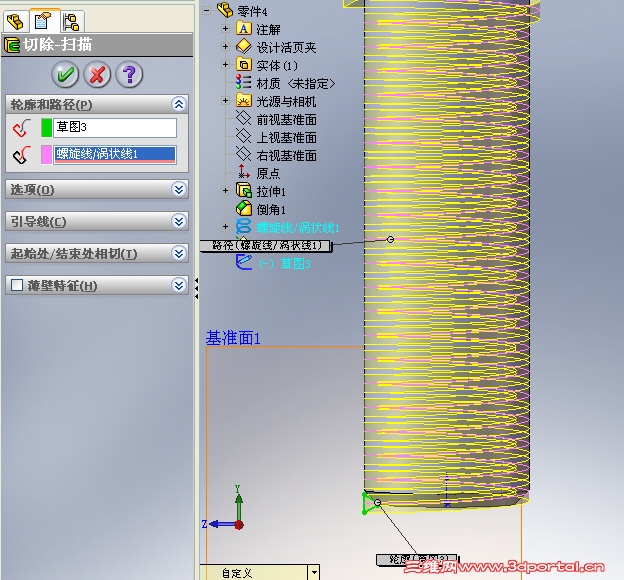This screenshot has width=624, height=580.
Task: Select 上视基准面 in the tree
Action: click(287, 138)
